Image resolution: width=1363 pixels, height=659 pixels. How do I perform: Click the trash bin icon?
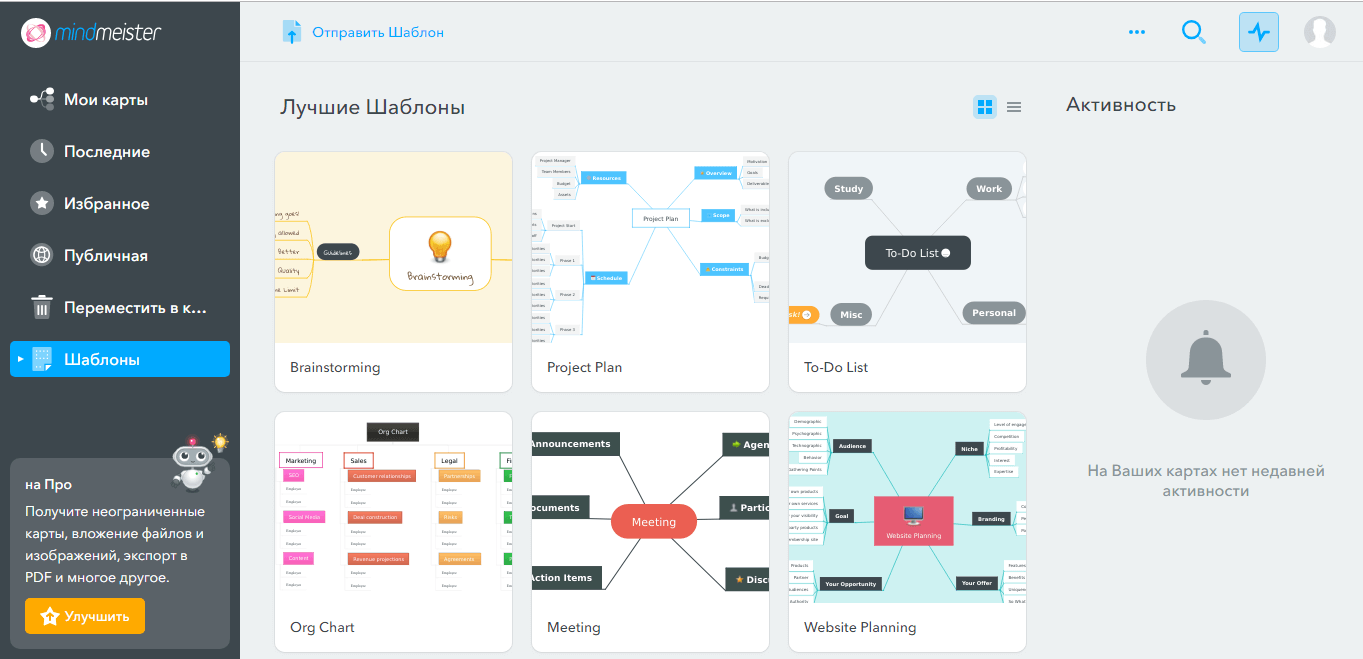(42, 307)
